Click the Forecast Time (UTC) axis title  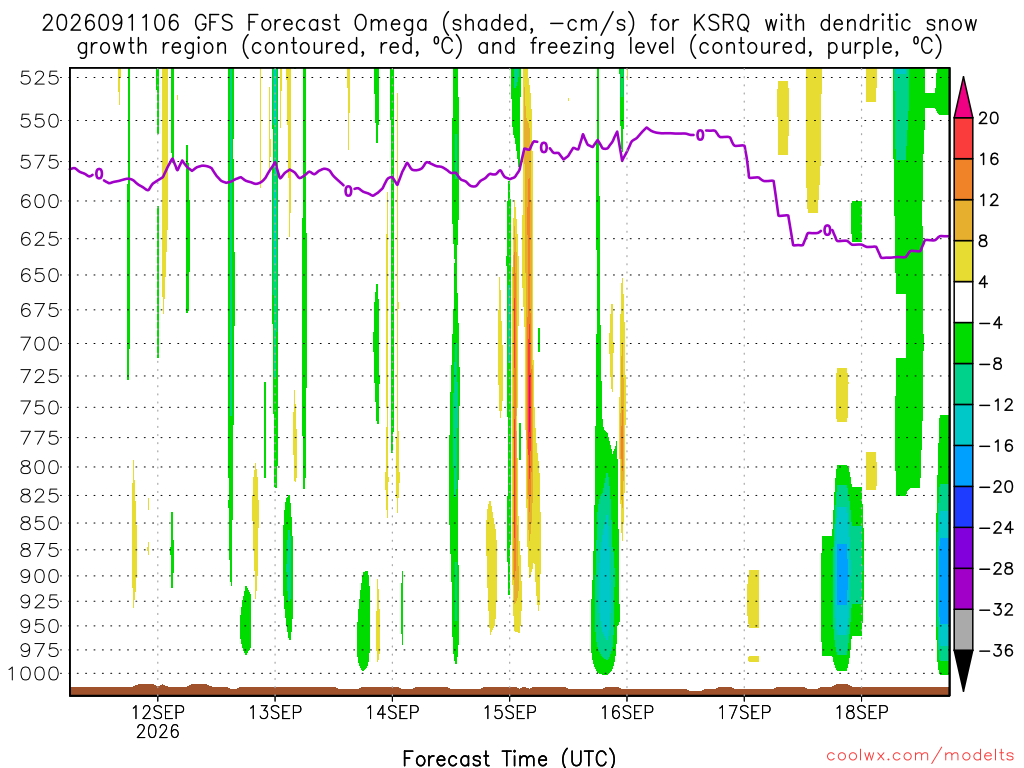click(x=509, y=758)
